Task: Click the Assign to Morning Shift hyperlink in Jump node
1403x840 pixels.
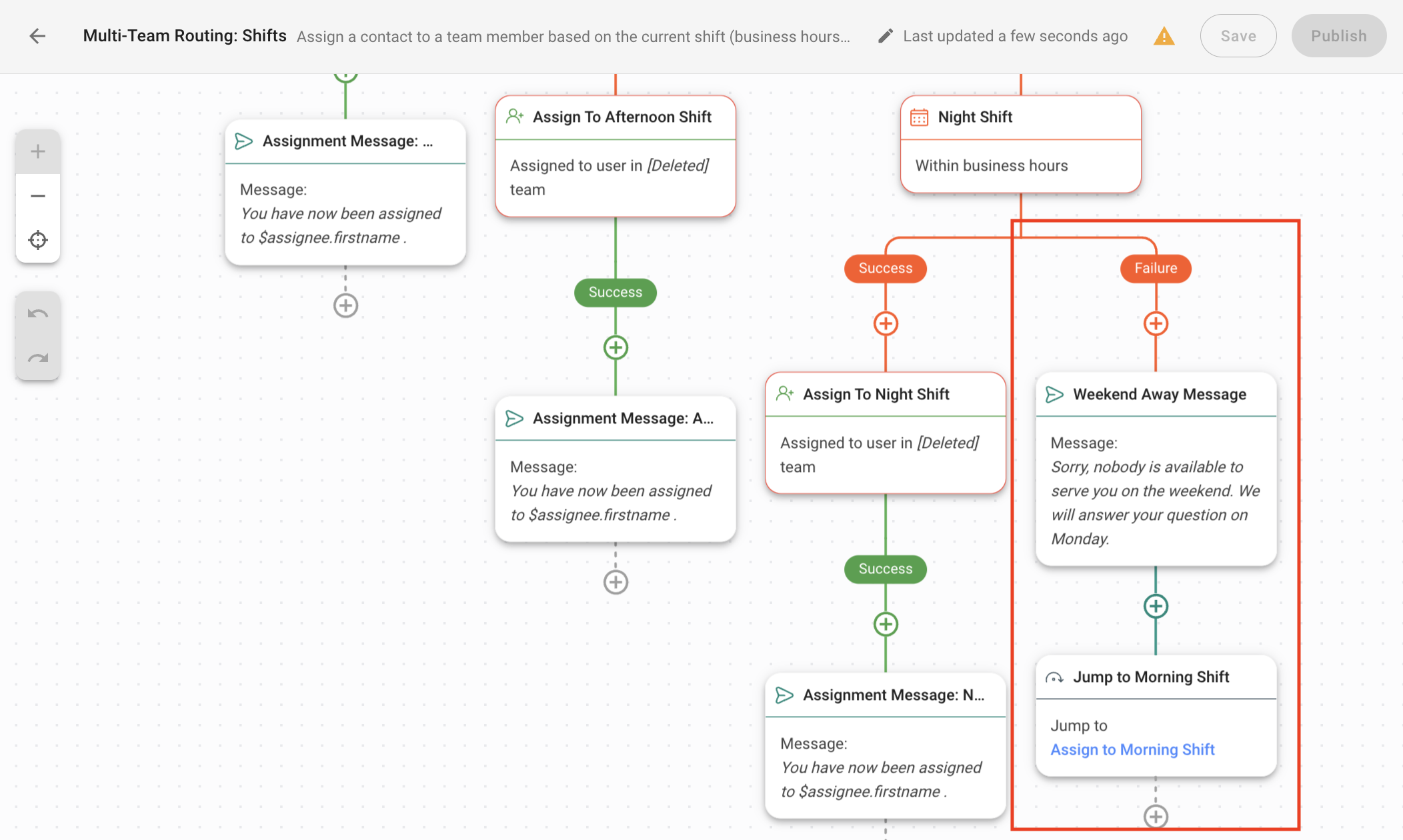Action: point(1133,748)
